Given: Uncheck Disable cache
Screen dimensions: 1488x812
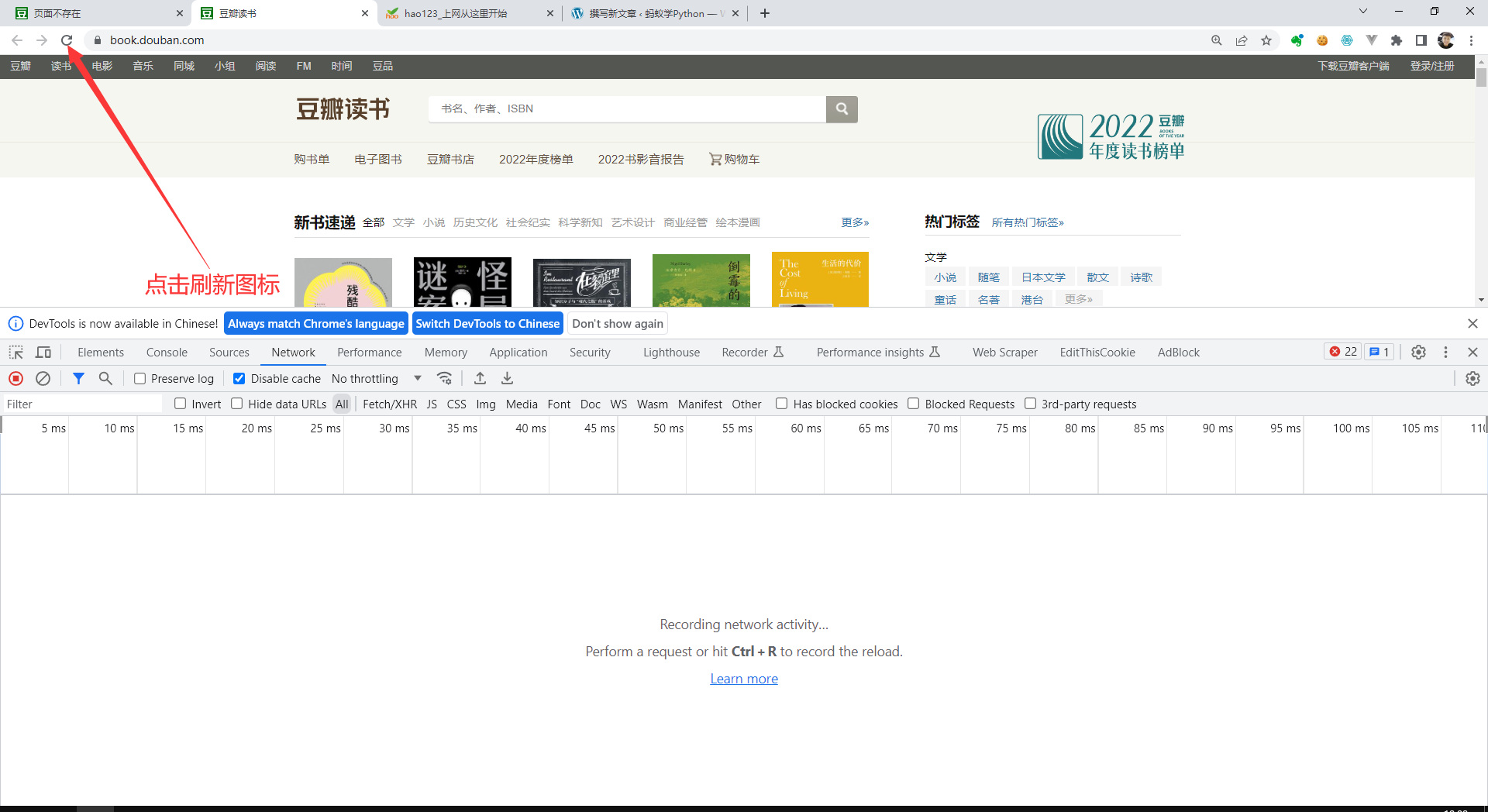Looking at the screenshot, I should (x=239, y=379).
